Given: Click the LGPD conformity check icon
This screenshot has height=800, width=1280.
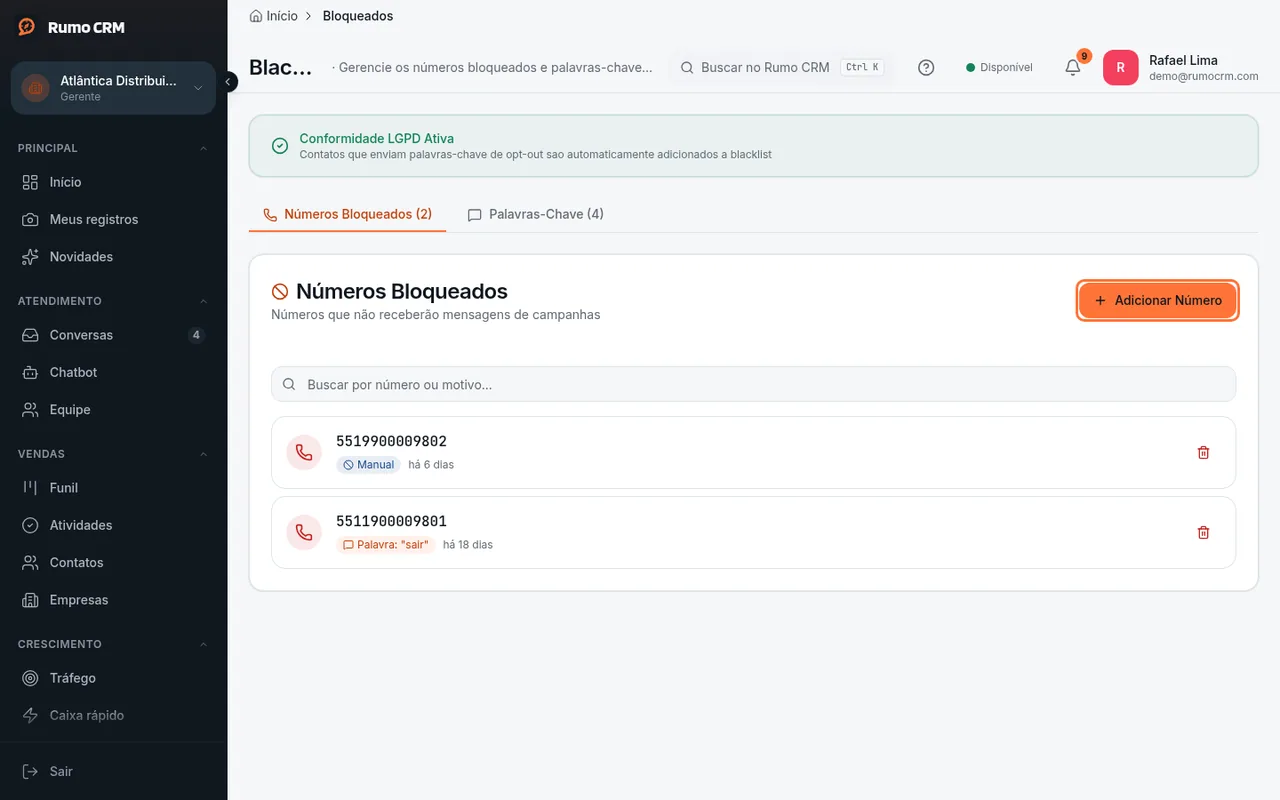Looking at the screenshot, I should pyautogui.click(x=280, y=146).
